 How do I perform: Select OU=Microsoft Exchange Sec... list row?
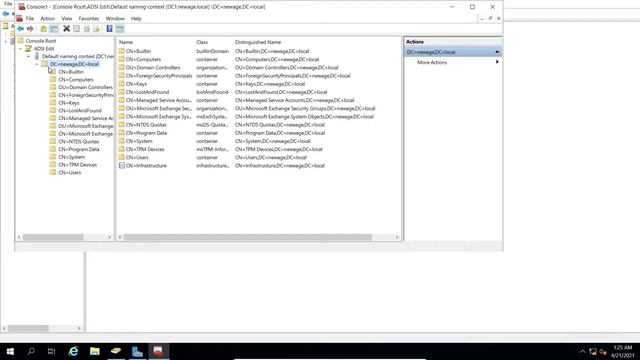[158, 109]
